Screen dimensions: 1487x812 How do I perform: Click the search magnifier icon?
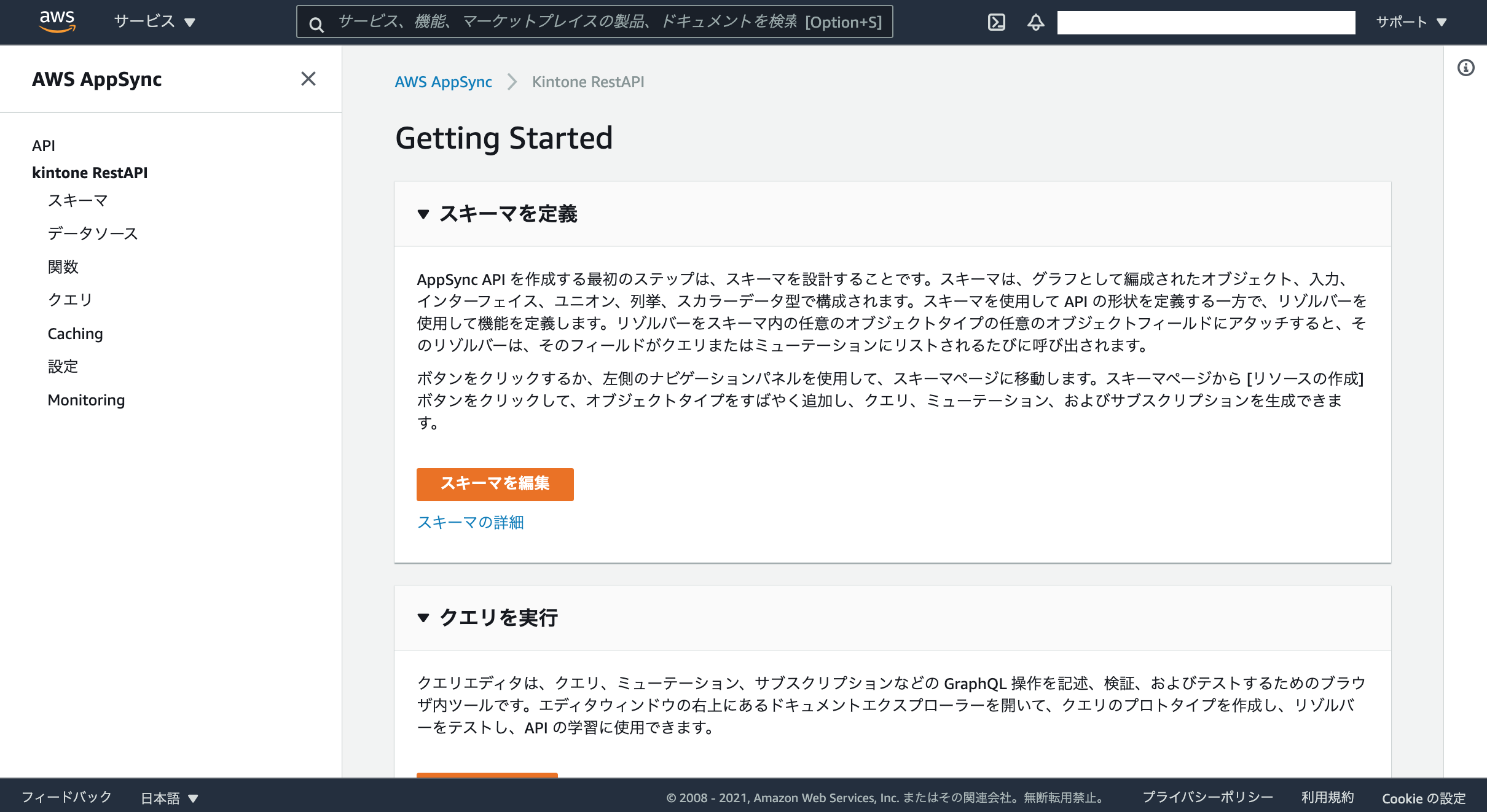[x=316, y=24]
